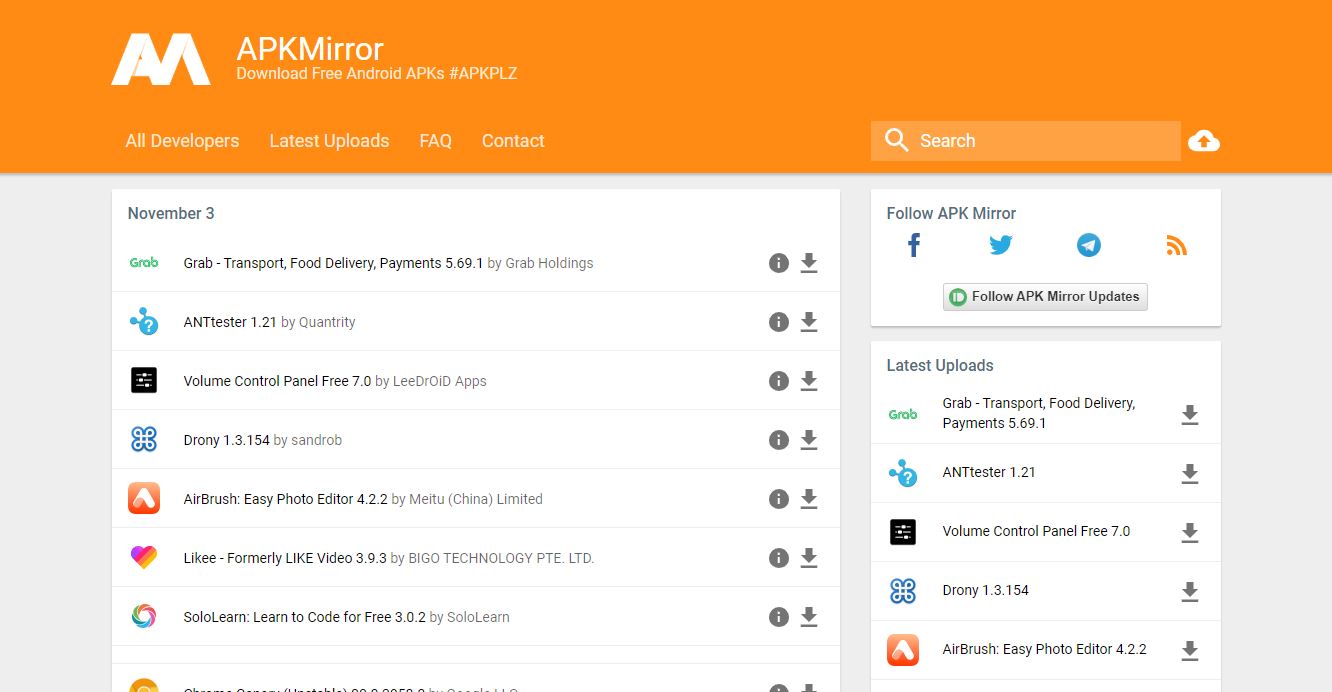Viewport: 1332px width, 692px height.
Task: Open APK Mirror's Telegram channel
Action: pos(1089,245)
